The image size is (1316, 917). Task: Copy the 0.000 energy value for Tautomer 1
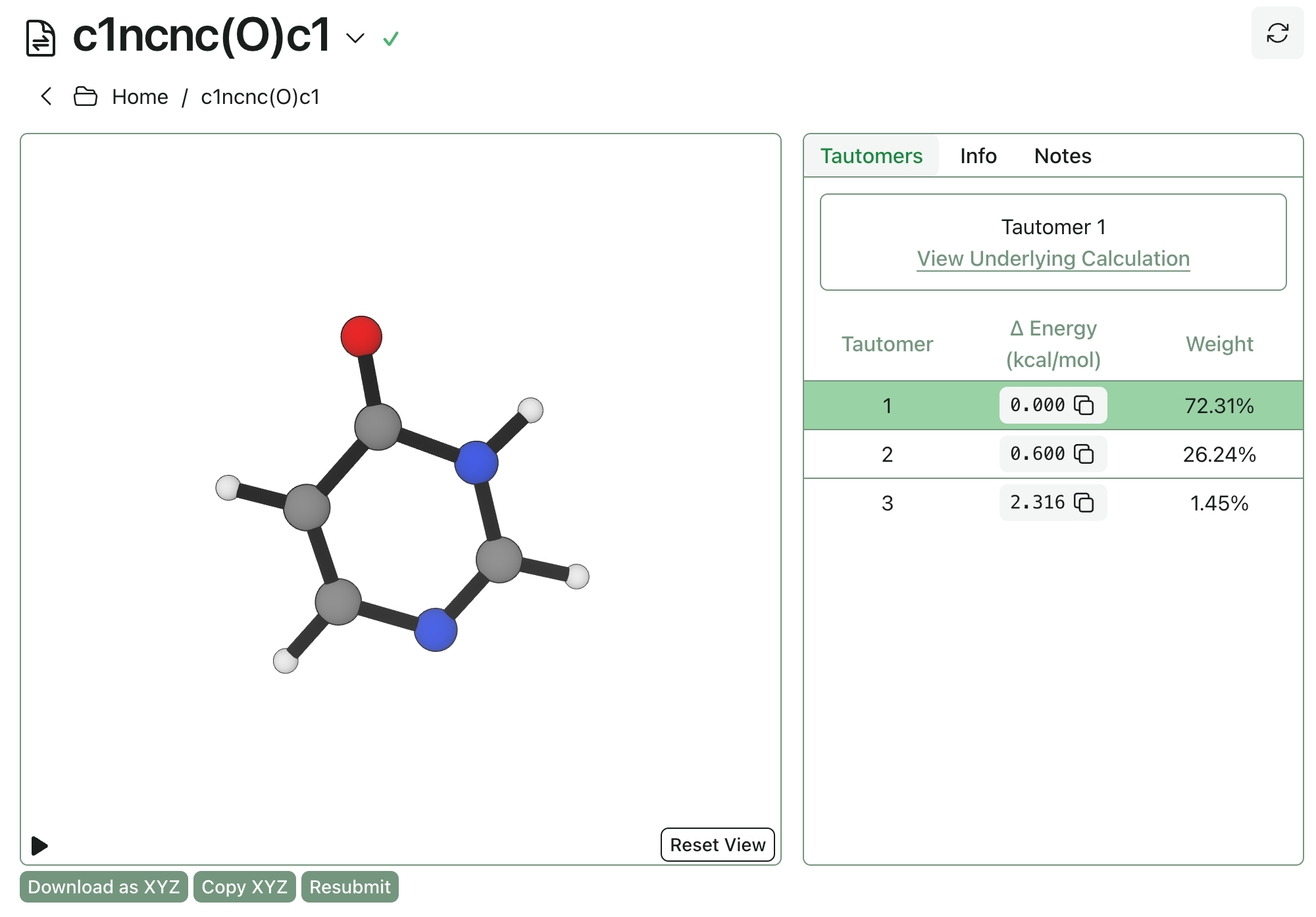pyautogui.click(x=1084, y=405)
